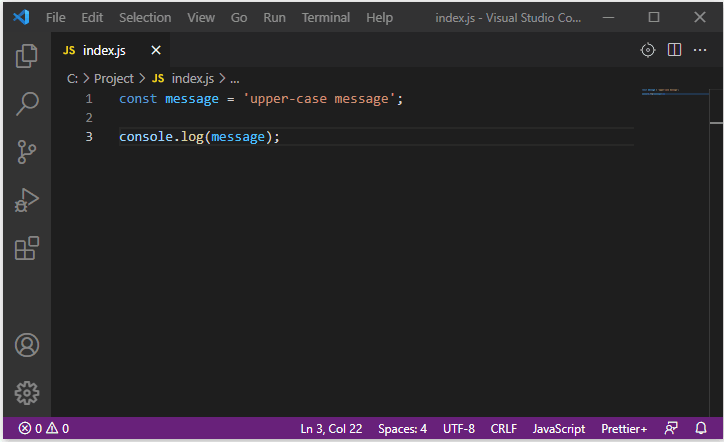
Task: Open the Terminal menu
Action: 326,18
